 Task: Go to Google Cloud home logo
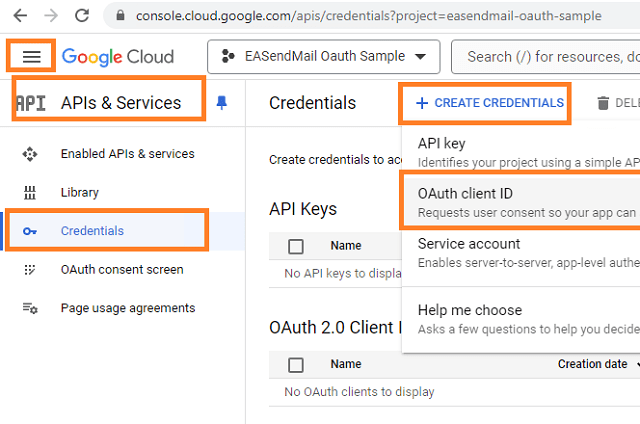coord(118,57)
